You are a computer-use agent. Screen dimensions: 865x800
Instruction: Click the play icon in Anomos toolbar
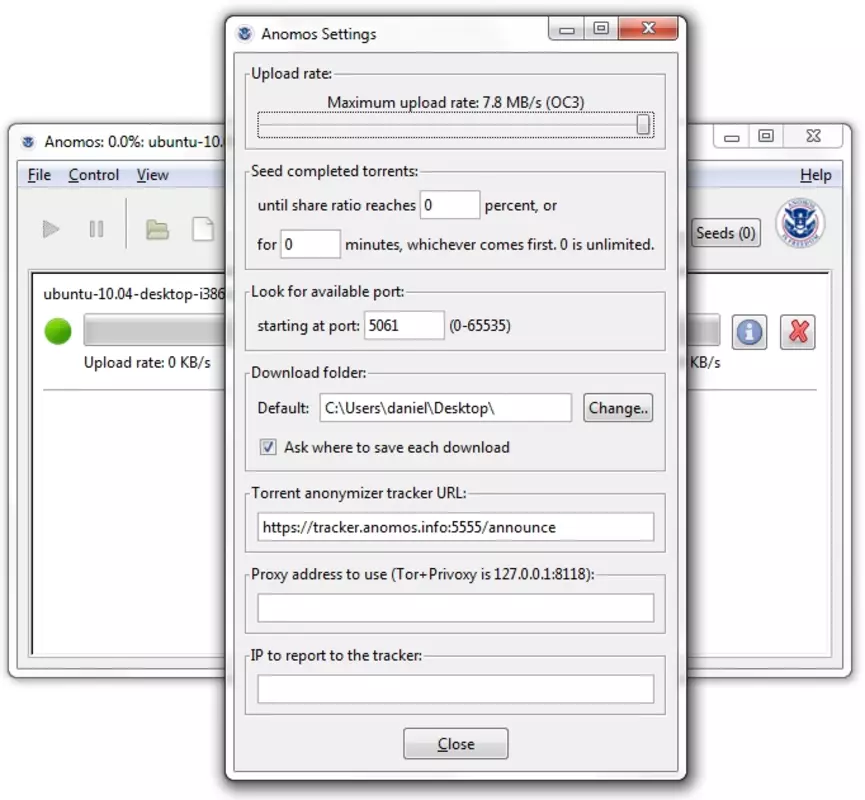coord(51,229)
